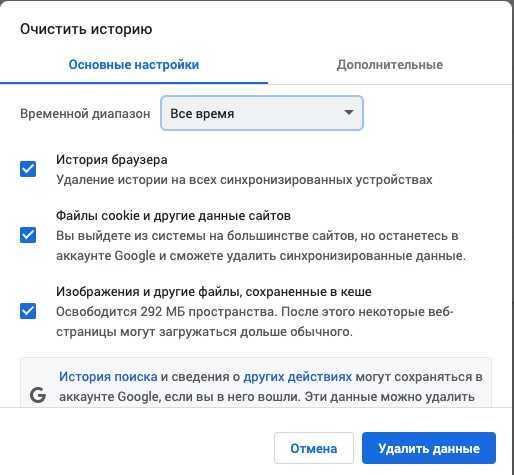Click the Изображения и другие файлы label
This screenshot has height=475, width=514.
(214, 292)
